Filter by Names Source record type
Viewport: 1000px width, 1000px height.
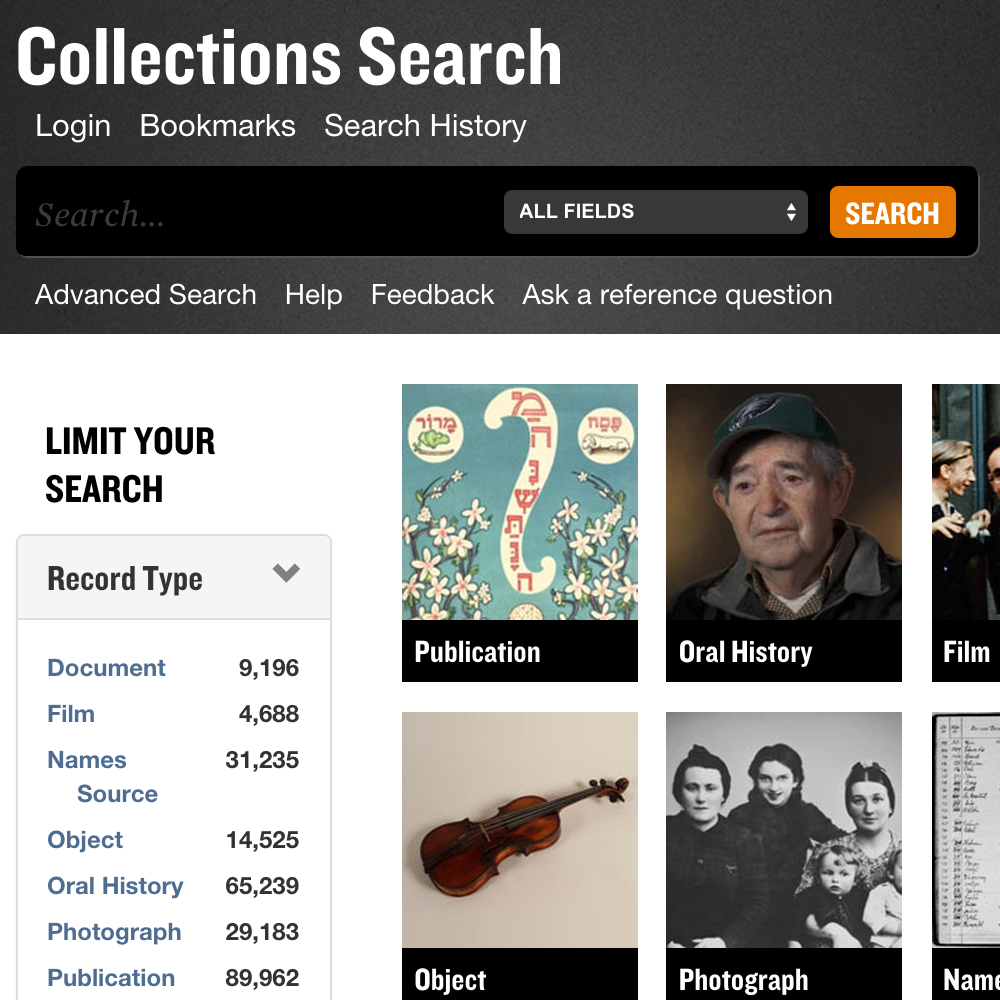102,777
